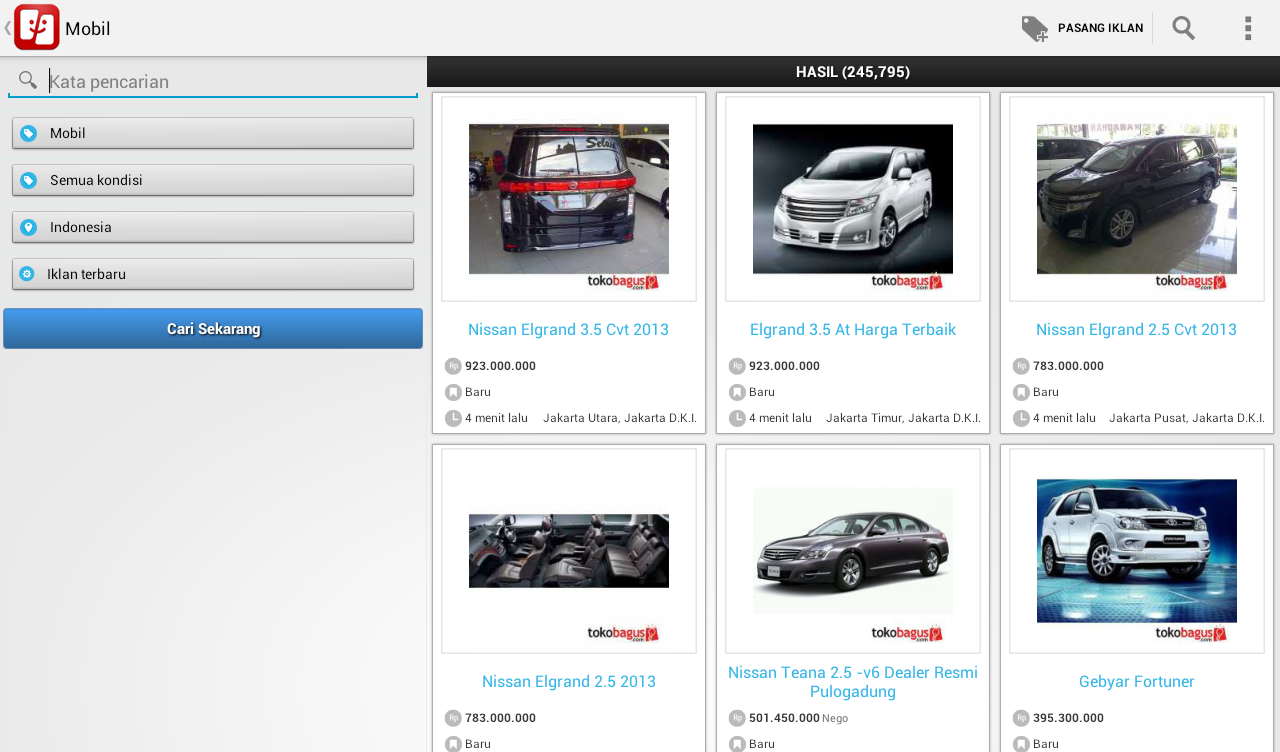View the Nissan Elgrand 2.5 Cvt 2013 photo
This screenshot has height=752, width=1280.
point(1137,199)
